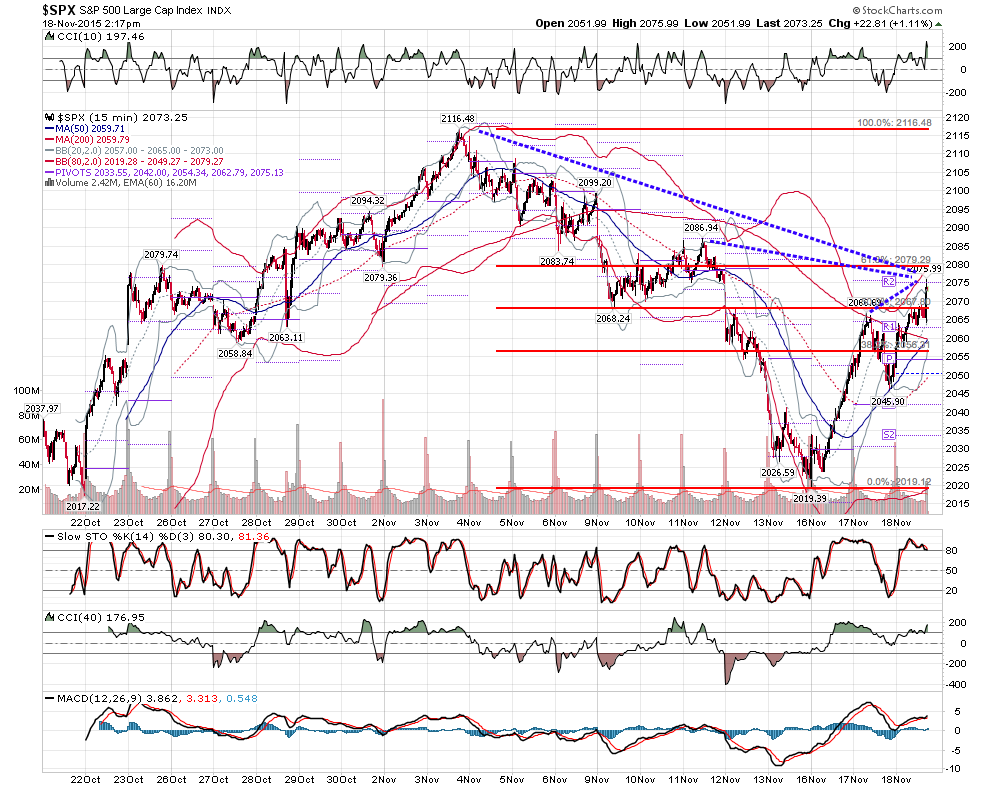
Task: Click the red MA(200) legend line swatch
Action: 50,139
